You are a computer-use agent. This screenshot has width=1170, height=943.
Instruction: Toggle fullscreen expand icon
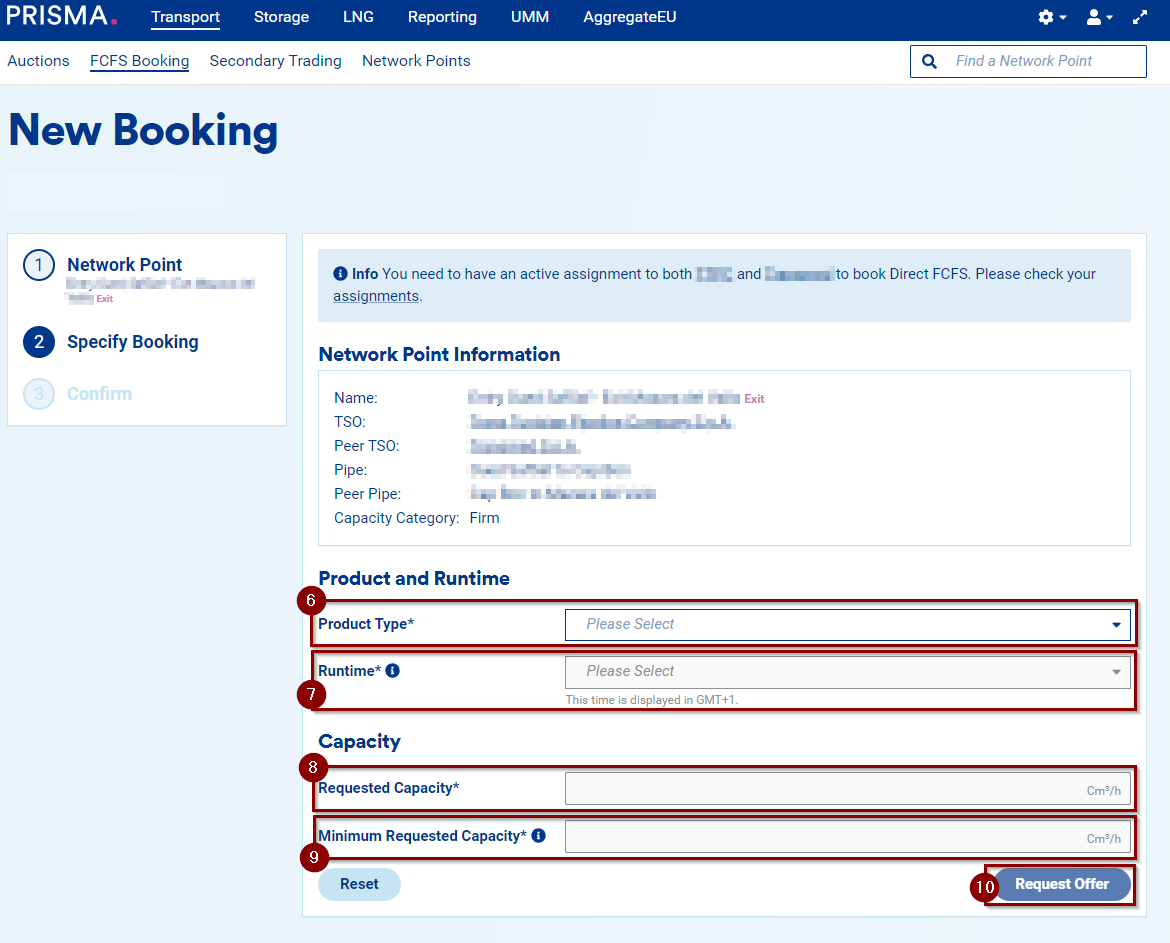pyautogui.click(x=1140, y=17)
